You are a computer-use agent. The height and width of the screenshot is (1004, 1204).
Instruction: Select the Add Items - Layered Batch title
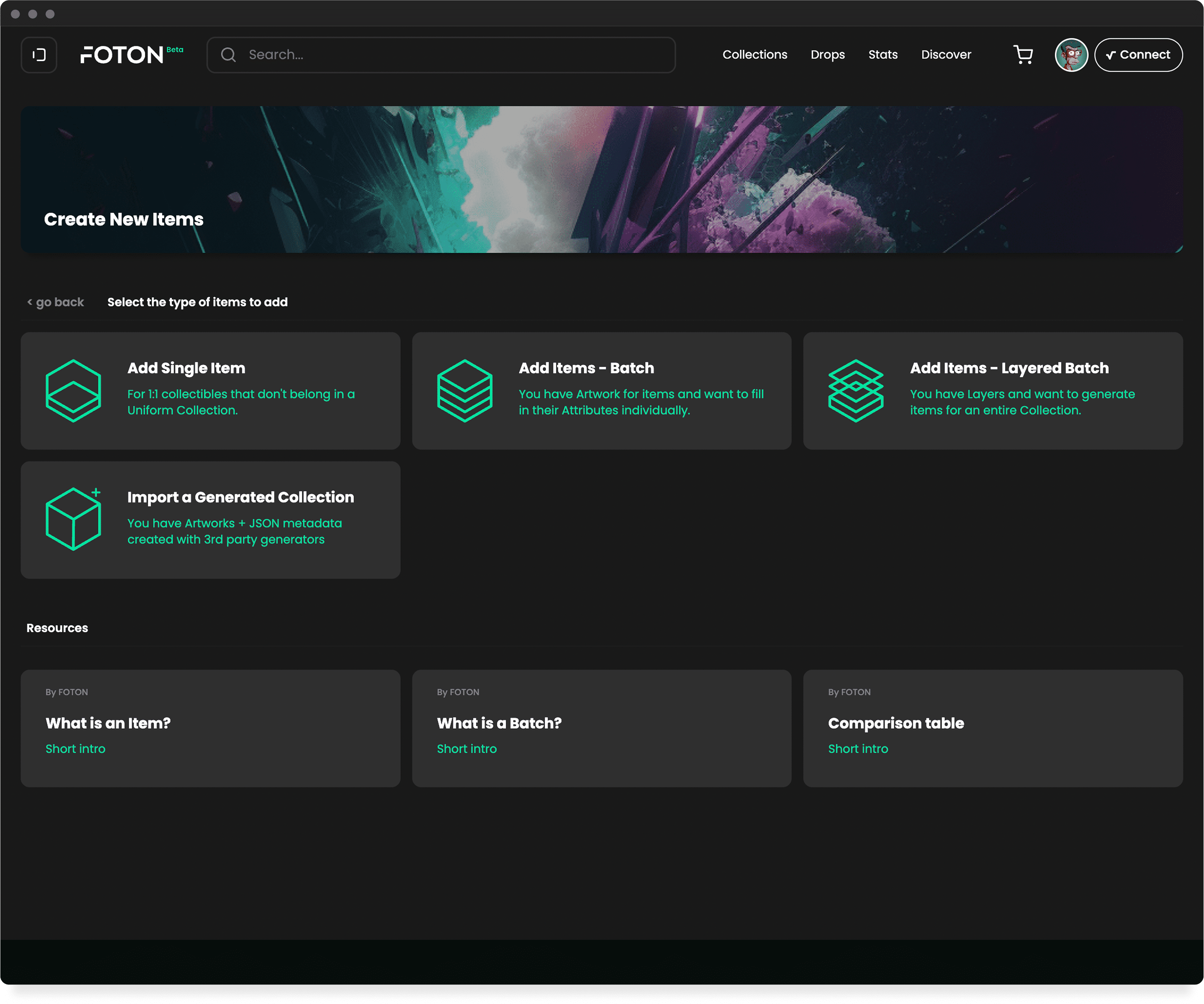click(1009, 368)
